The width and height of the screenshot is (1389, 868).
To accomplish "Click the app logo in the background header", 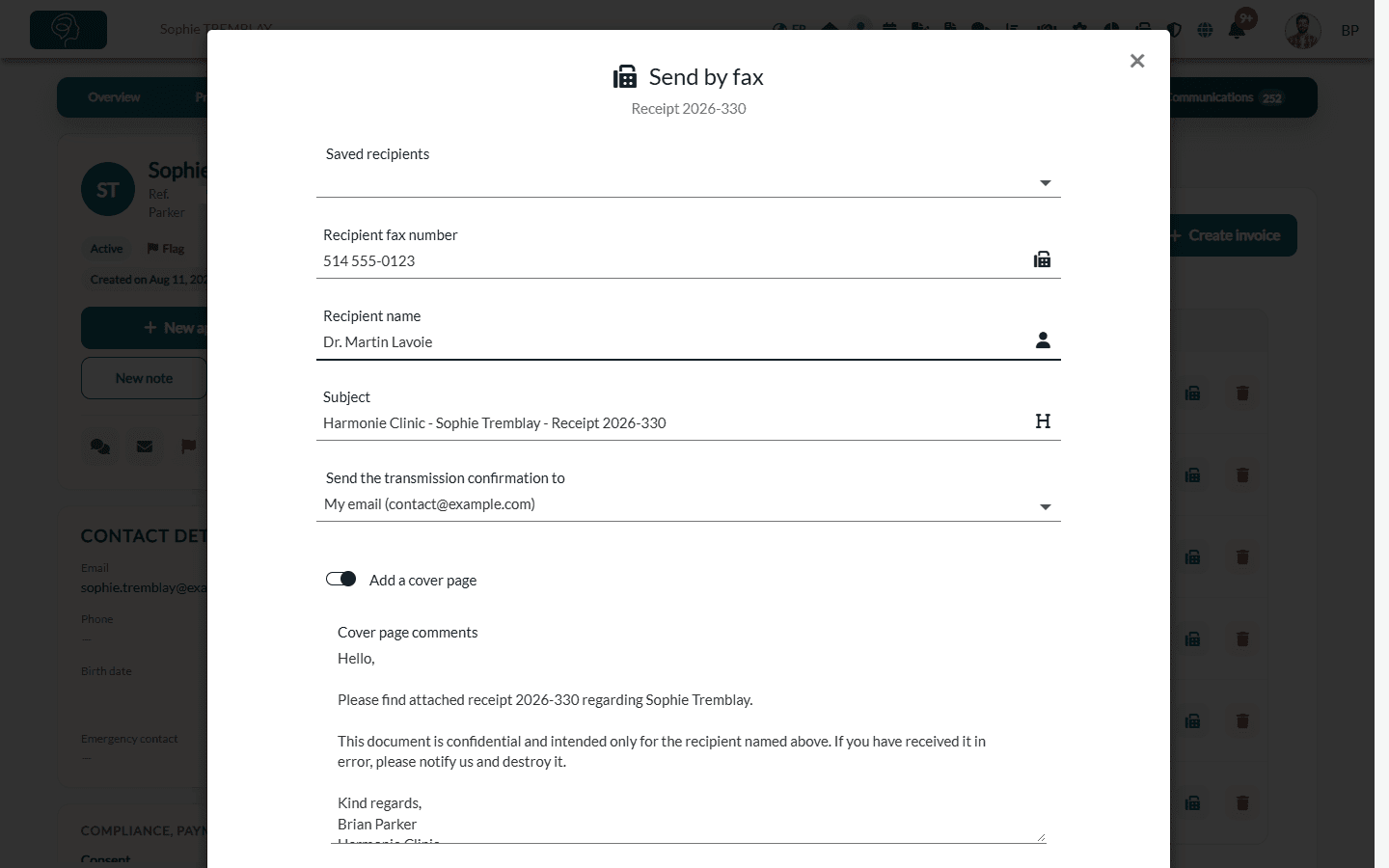I will pyautogui.click(x=68, y=30).
